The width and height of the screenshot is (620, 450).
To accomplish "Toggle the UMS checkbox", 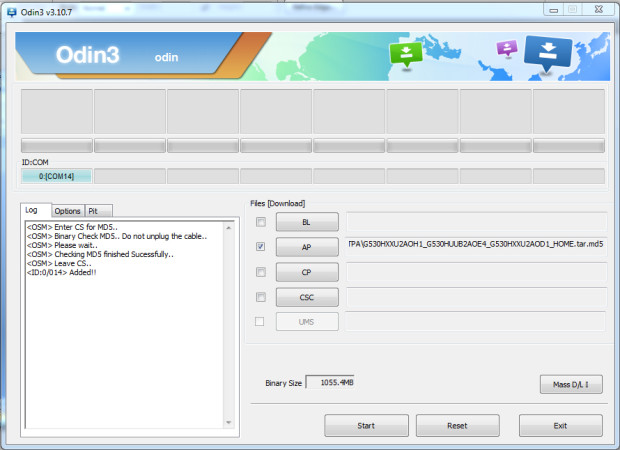I will [259, 321].
